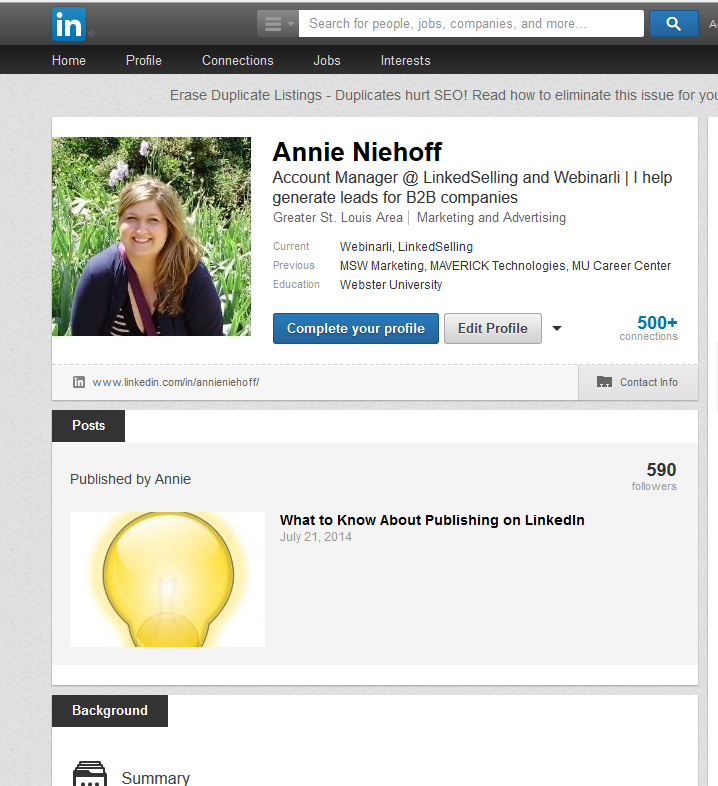718x786 pixels.
Task: Click the magnifying glass search button
Action: pos(673,24)
